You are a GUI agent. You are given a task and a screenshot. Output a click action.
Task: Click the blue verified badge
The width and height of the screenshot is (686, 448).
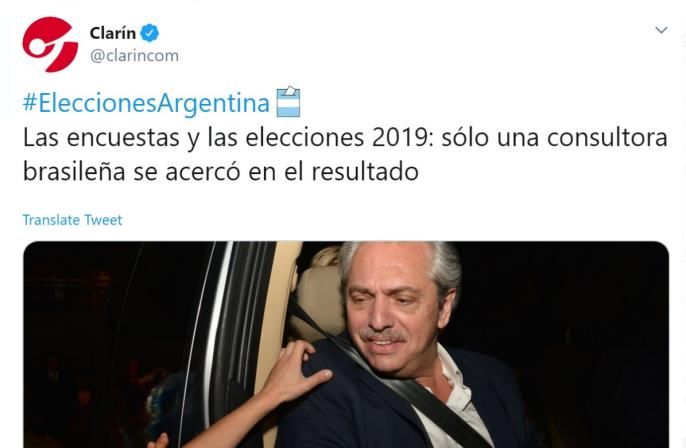tap(150, 33)
